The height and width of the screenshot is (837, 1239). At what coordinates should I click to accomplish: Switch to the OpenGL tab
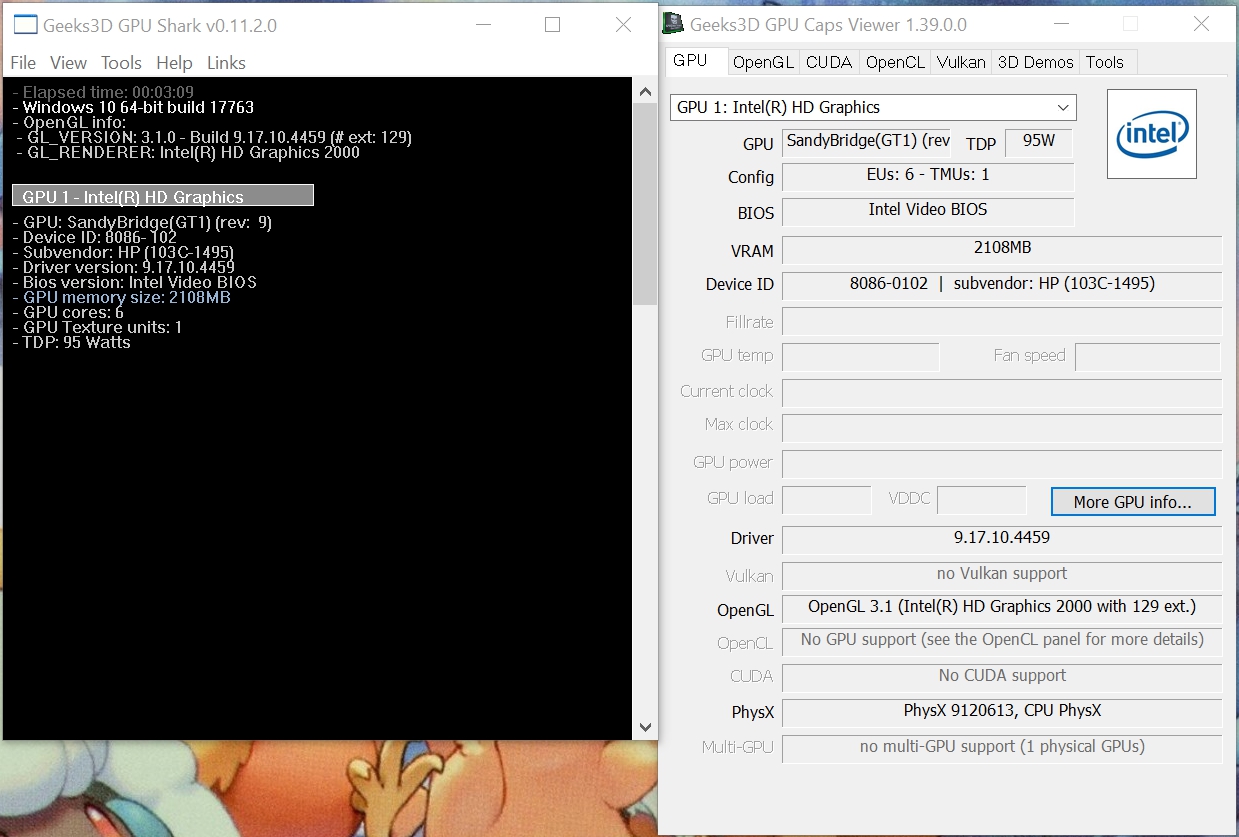point(763,62)
